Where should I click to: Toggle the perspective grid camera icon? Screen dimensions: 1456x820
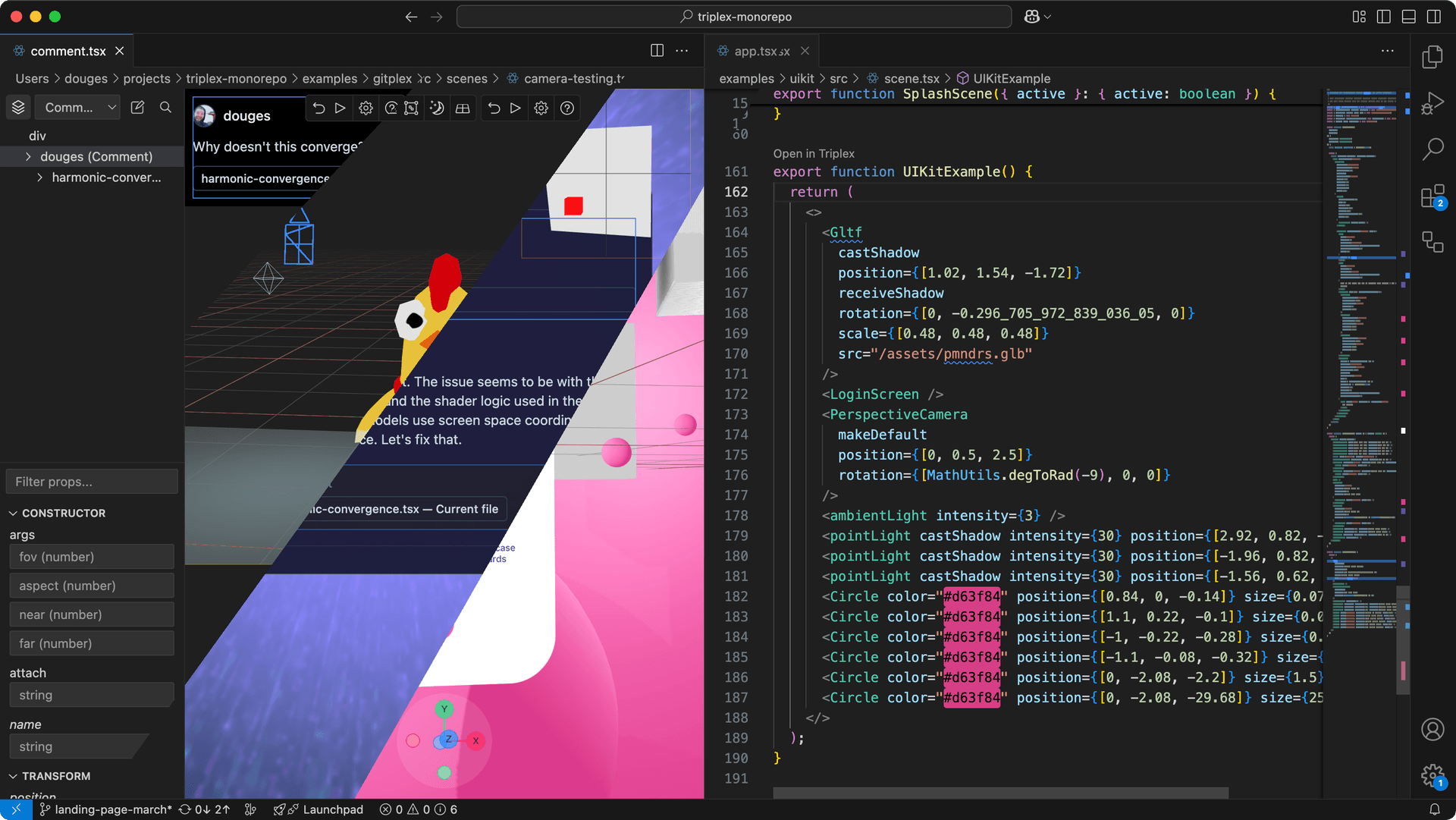pos(463,108)
